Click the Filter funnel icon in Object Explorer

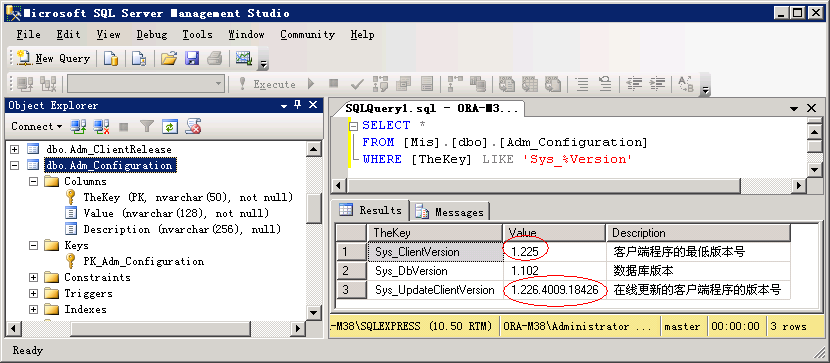pyautogui.click(x=147, y=126)
